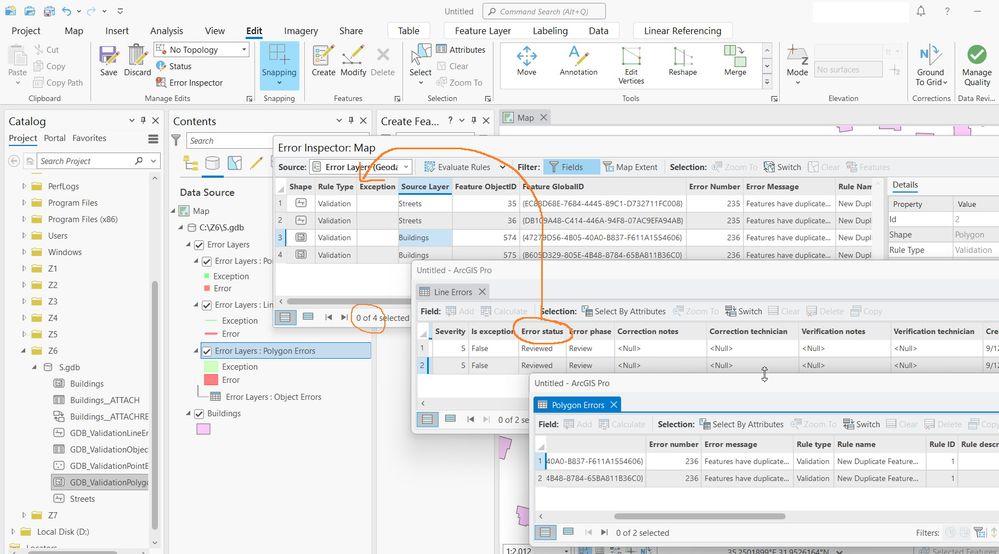Click the Portal tab in Catalog

[x=55, y=138]
